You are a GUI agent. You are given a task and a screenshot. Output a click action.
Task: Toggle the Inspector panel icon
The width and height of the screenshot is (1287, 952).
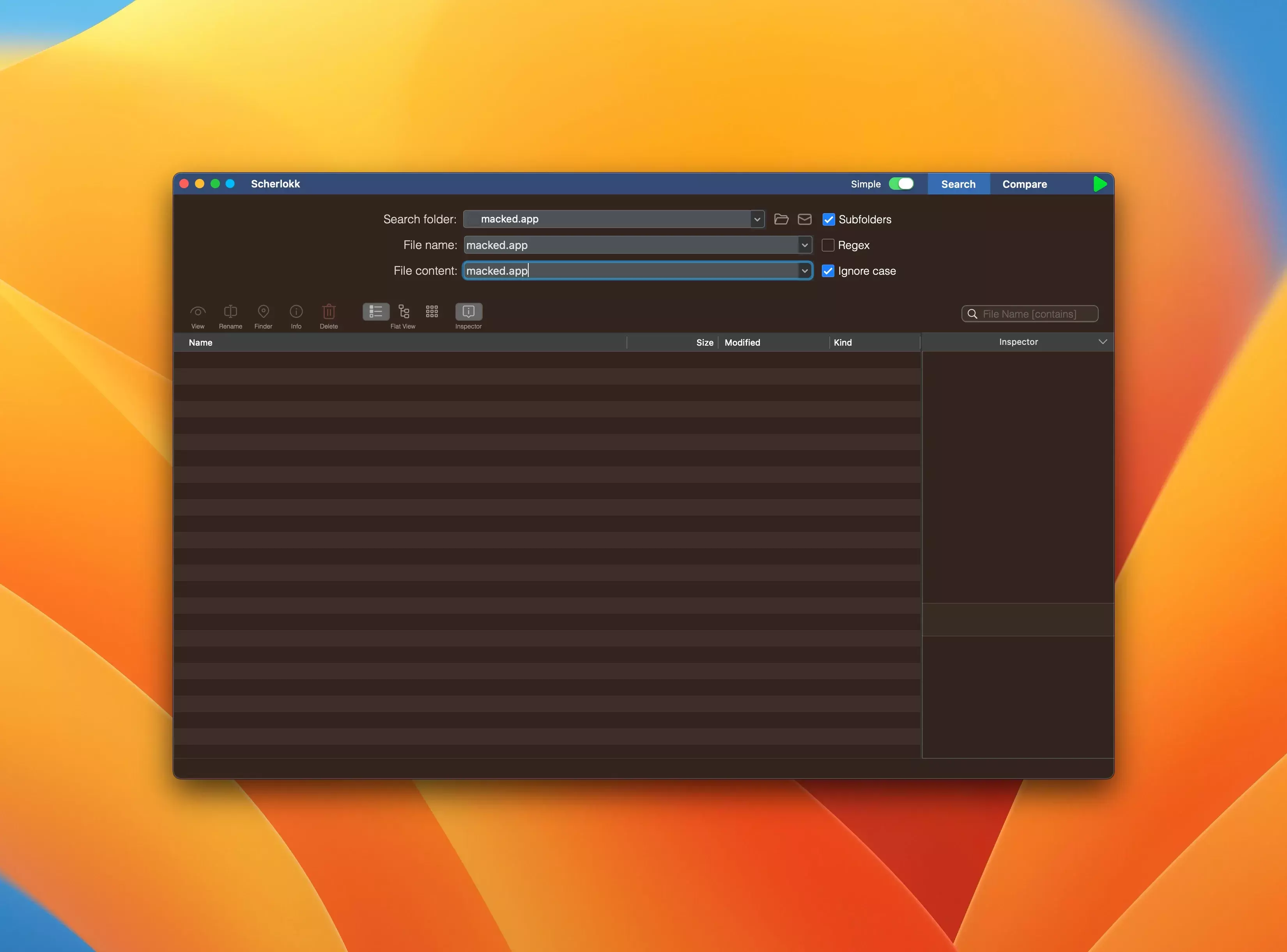[468, 312]
